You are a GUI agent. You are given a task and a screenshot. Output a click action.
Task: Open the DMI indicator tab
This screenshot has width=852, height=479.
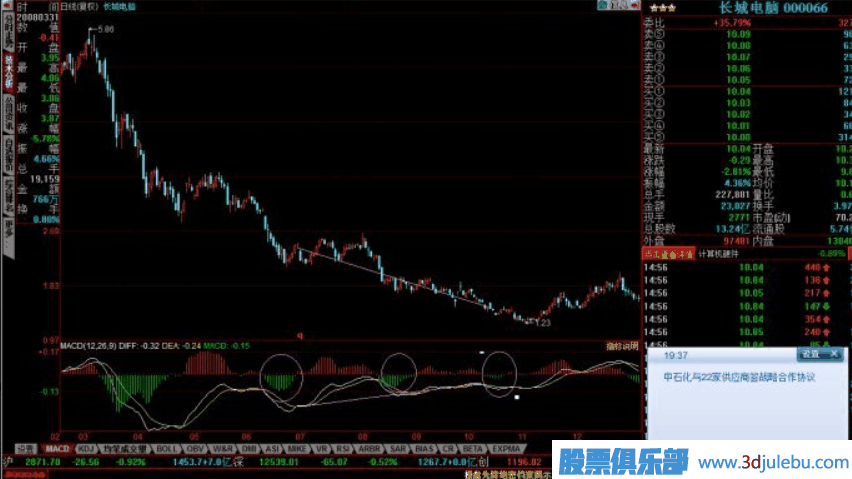click(248, 449)
